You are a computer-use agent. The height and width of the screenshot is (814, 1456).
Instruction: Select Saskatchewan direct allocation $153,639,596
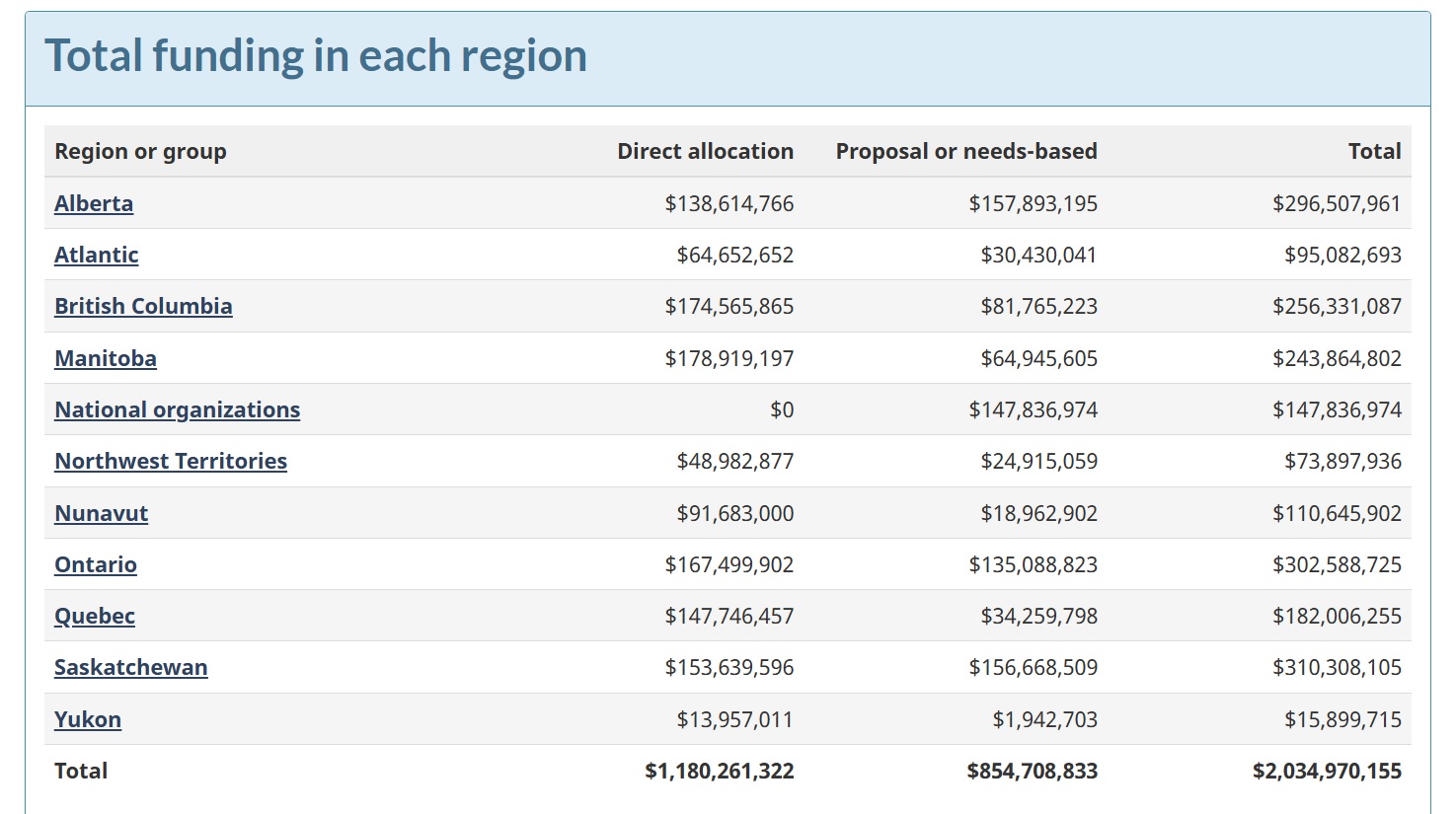coord(728,667)
